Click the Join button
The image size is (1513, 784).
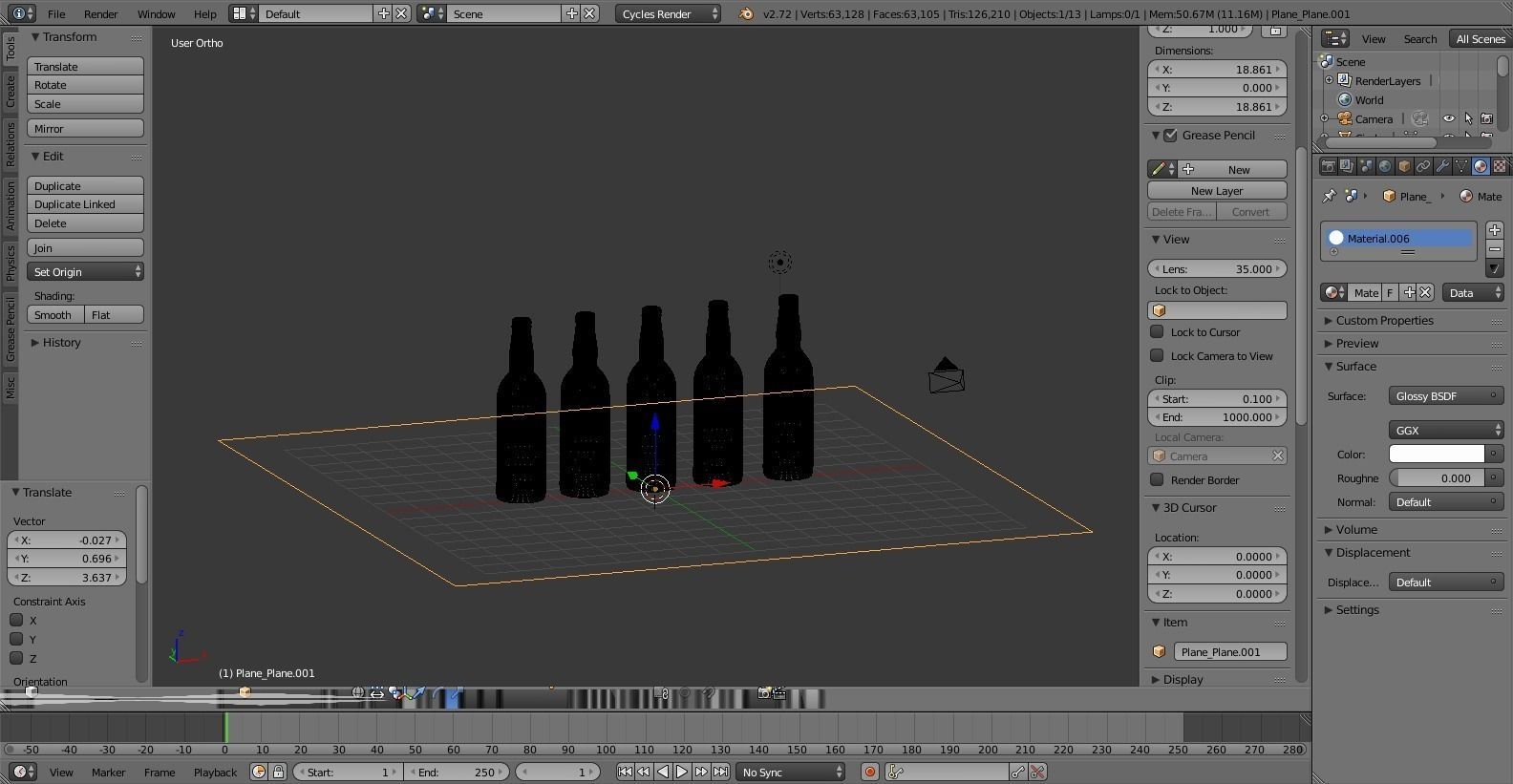coord(85,247)
